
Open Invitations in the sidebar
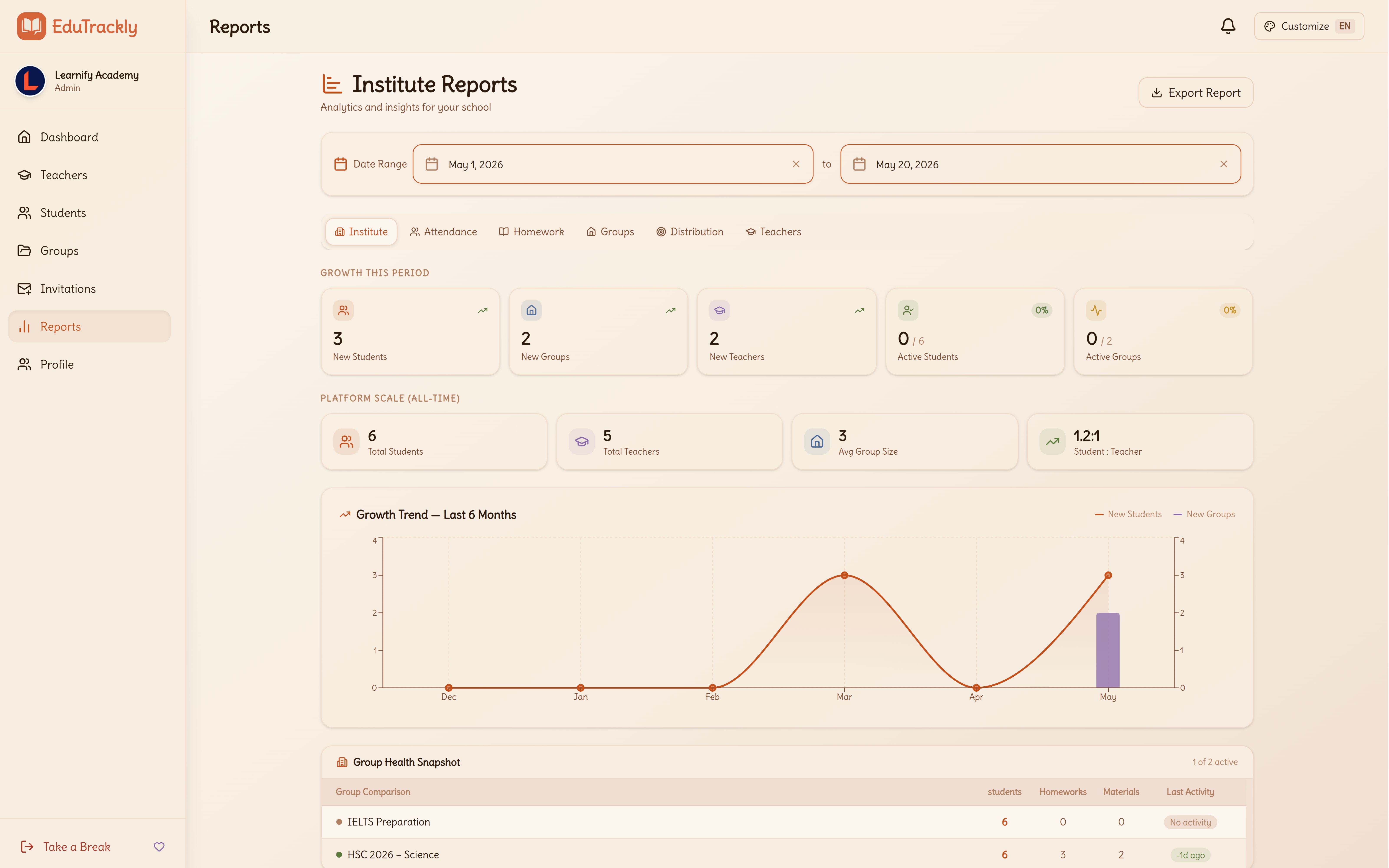pos(90,289)
